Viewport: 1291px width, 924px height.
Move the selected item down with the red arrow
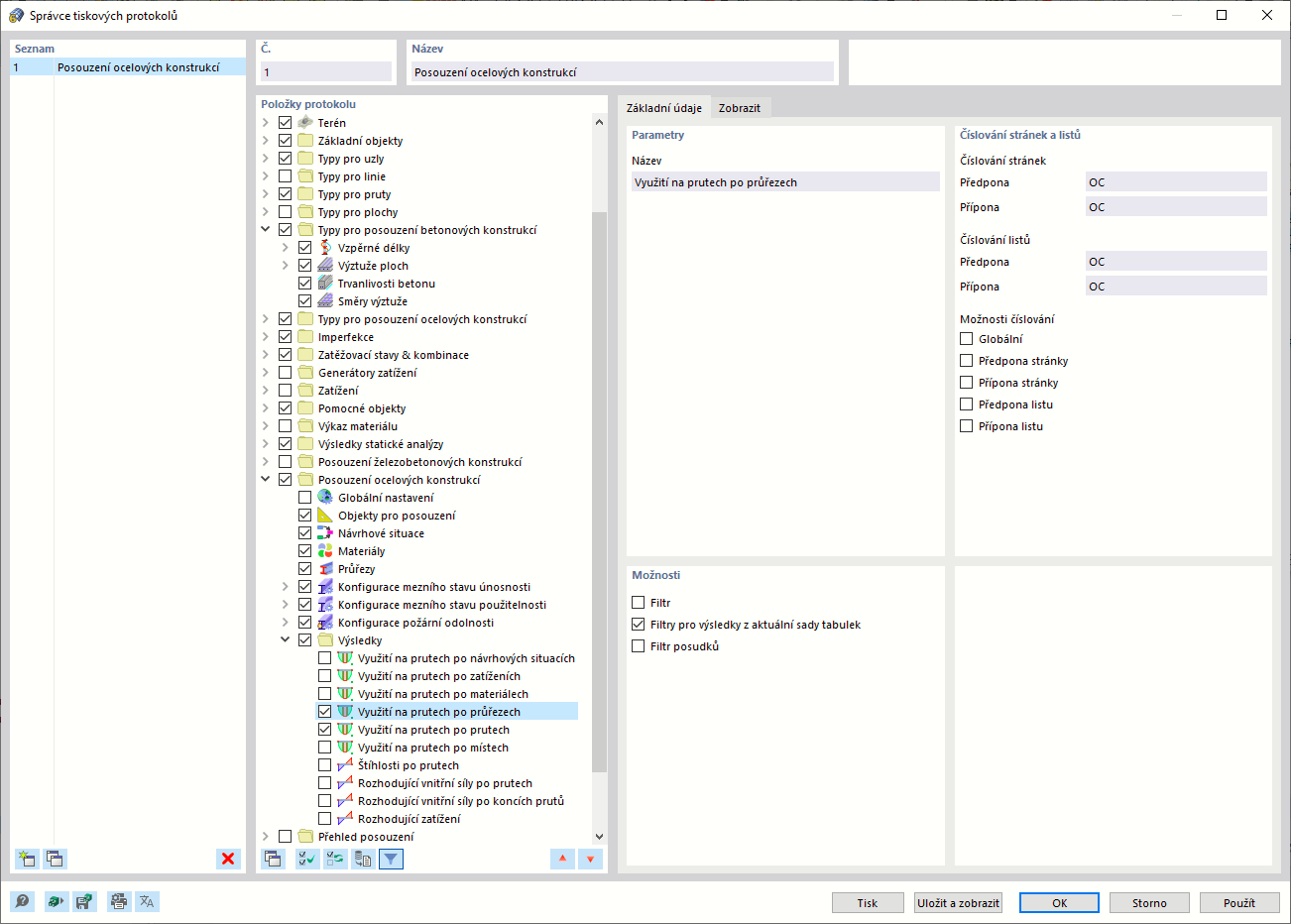pos(590,859)
